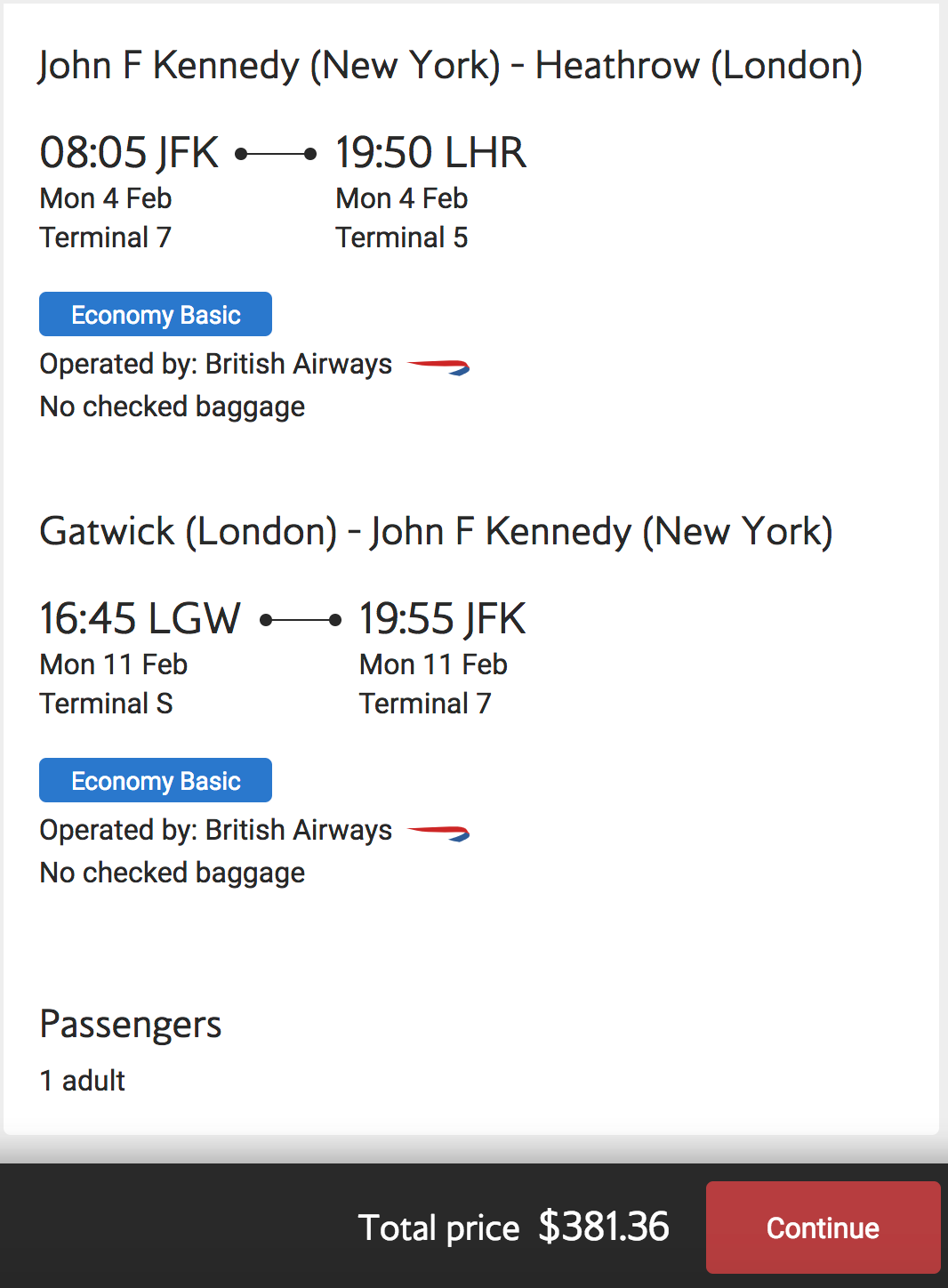Click the $381.36 total price amount
This screenshot has height=1288, width=948.
pos(604,1228)
